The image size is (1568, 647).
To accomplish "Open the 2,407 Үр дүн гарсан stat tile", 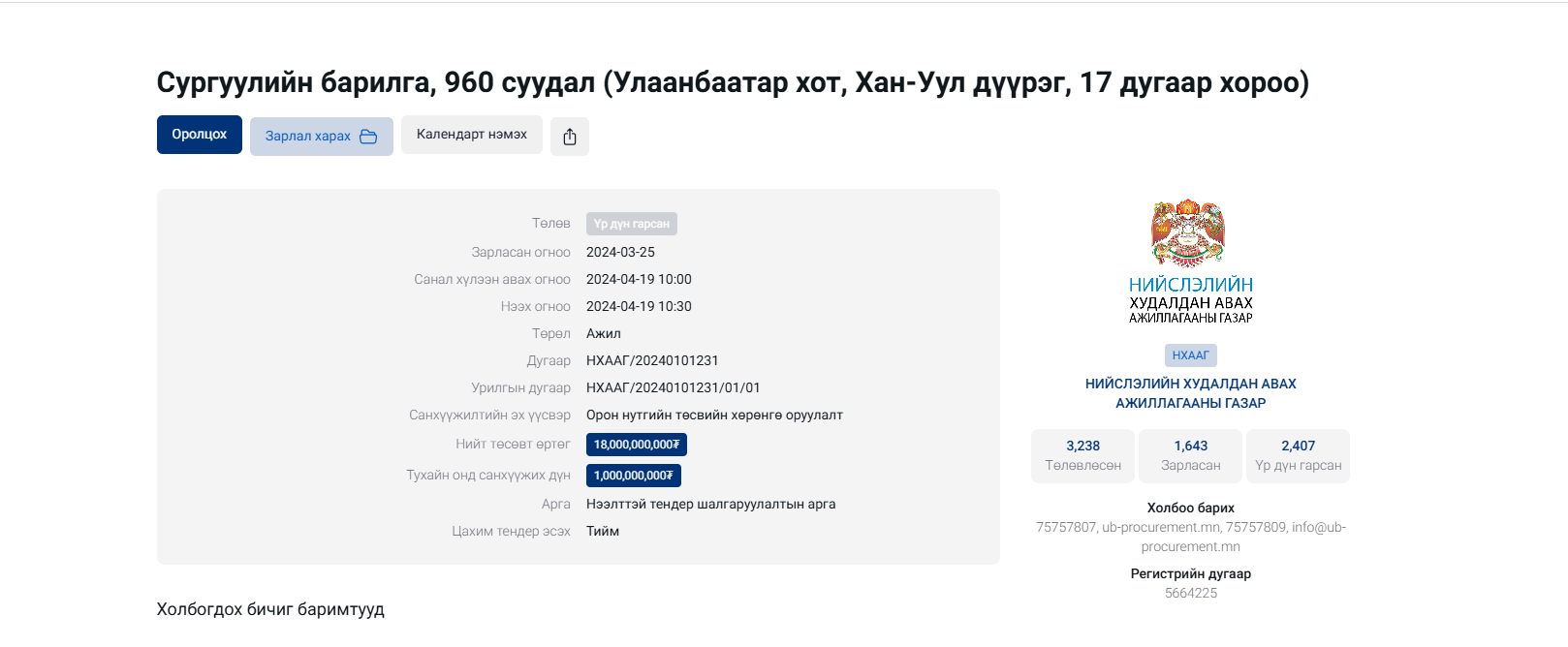I will [x=1298, y=455].
